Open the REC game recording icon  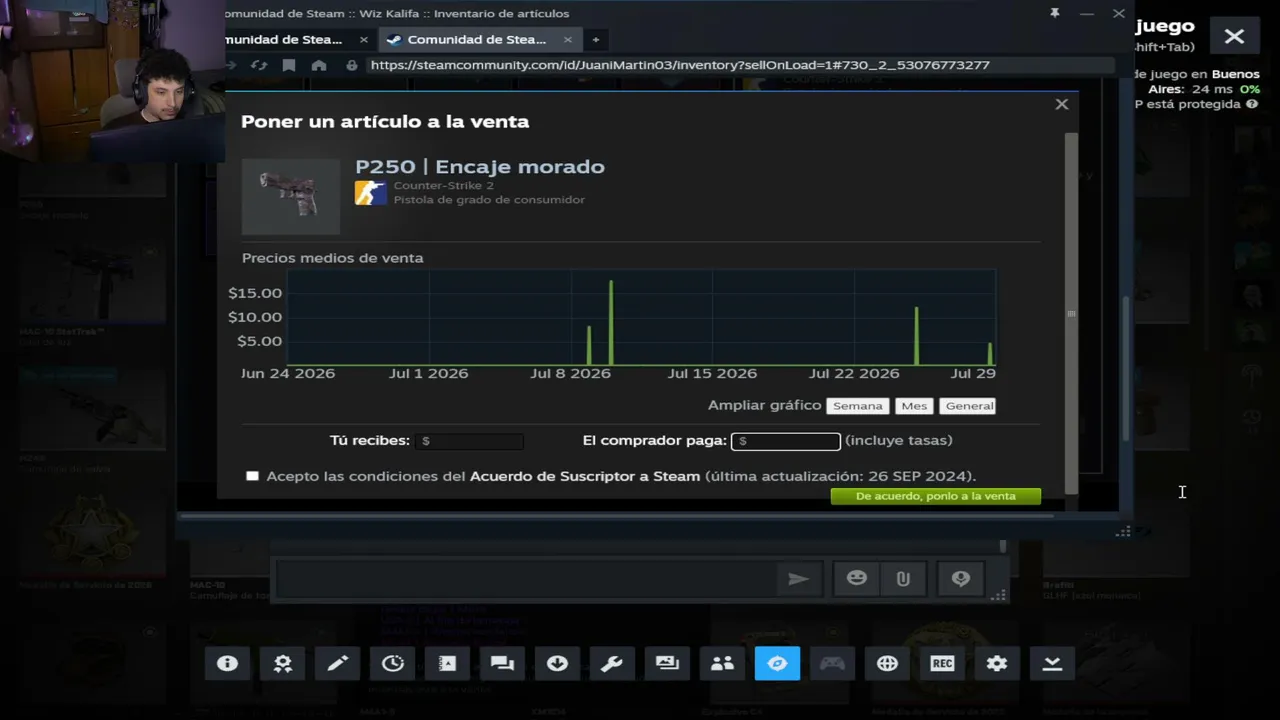point(942,663)
